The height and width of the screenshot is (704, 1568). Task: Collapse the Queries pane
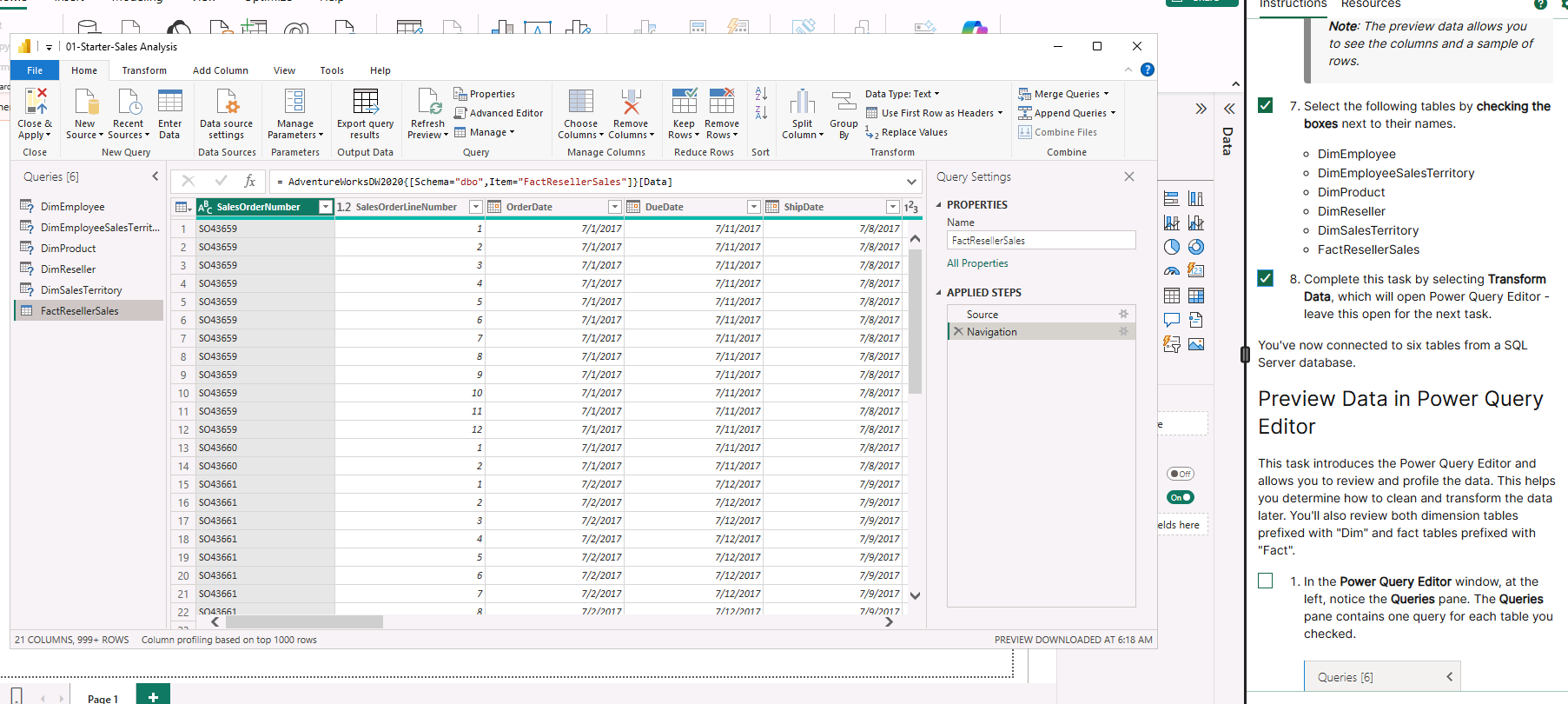pos(155,176)
